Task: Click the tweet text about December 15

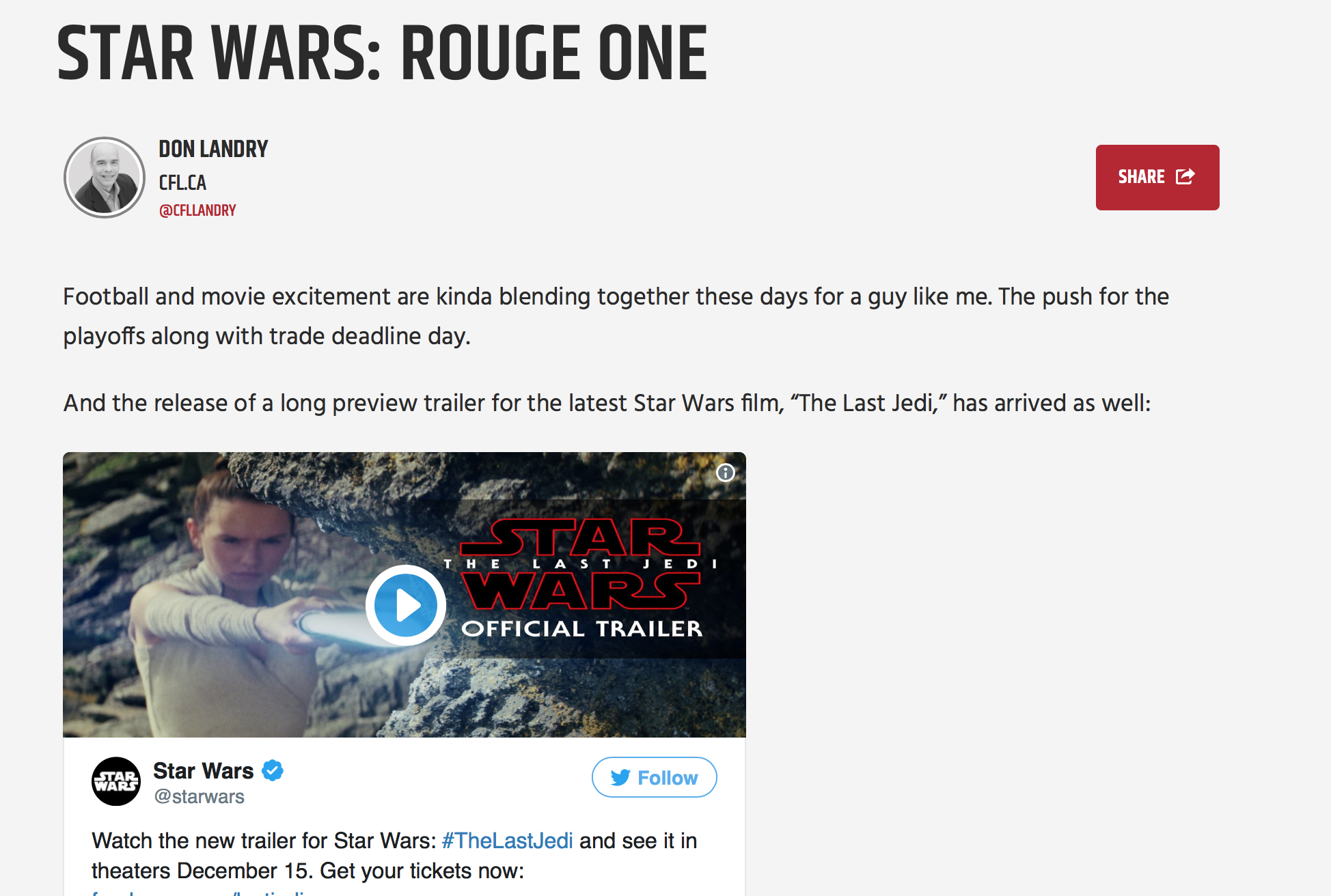Action: pos(394,856)
